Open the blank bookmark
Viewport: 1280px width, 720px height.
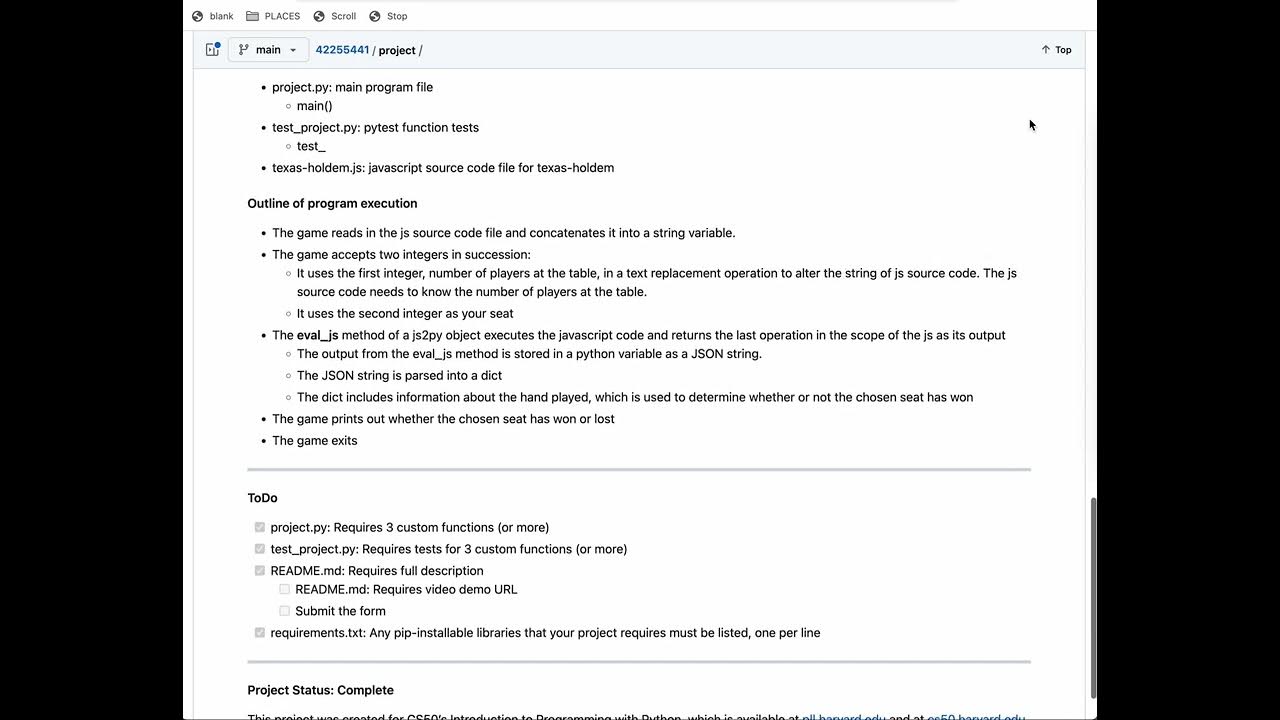click(213, 16)
